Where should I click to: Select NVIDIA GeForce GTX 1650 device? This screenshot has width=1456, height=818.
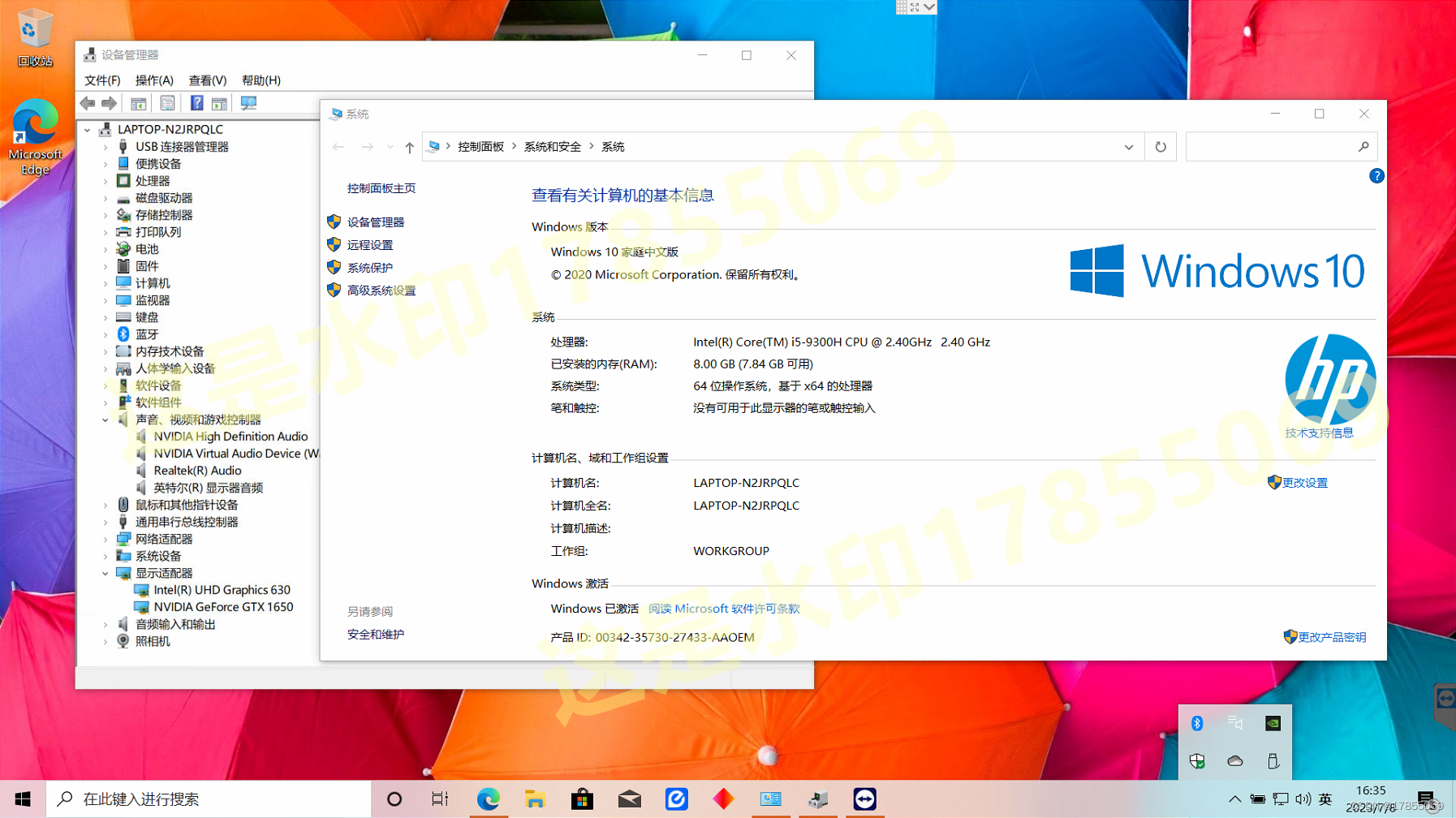pyautogui.click(x=223, y=607)
